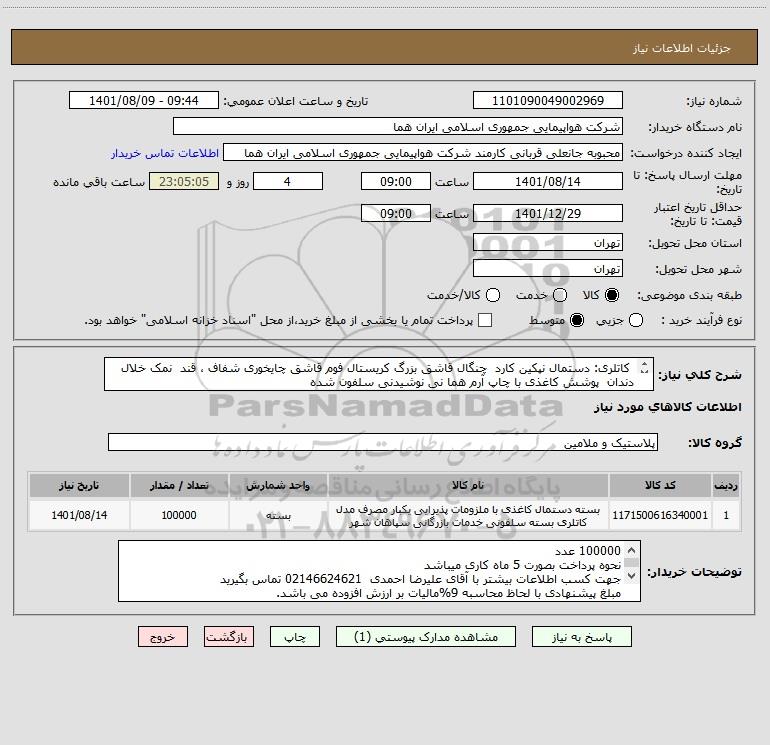Select the جزیی purchase type radio
Image resolution: width=770 pixels, height=745 pixels.
[x=636, y=320]
